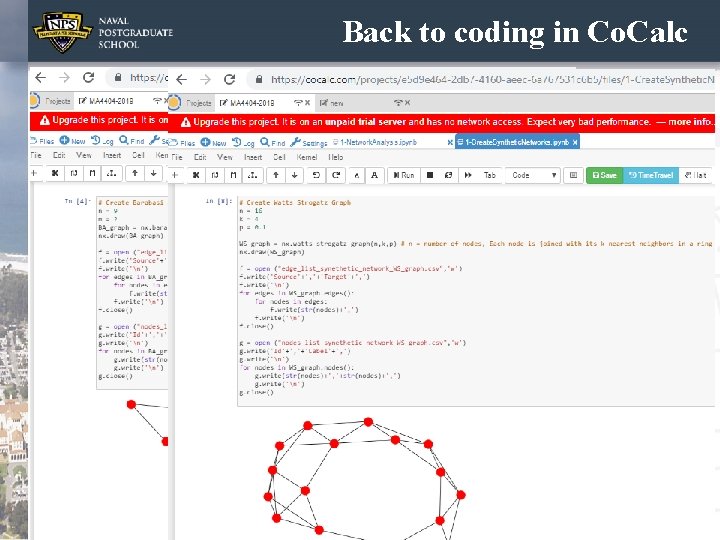Switch to the MA4404-2018 project tab in front window

coord(251,103)
